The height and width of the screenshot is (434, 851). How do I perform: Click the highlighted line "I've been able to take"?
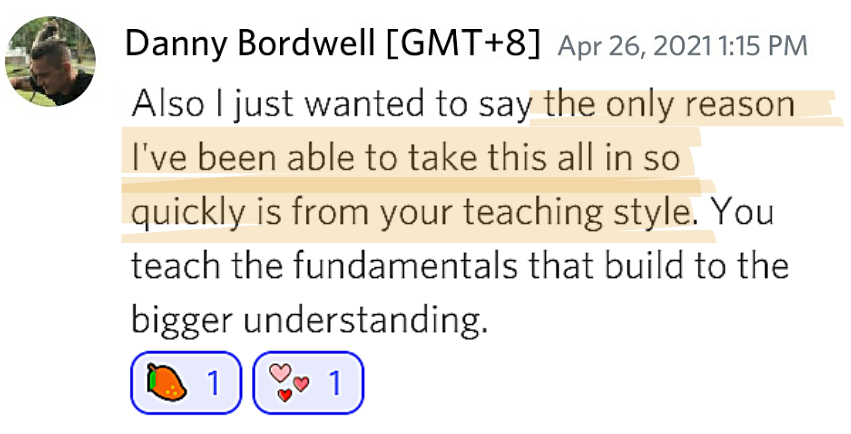click(306, 157)
